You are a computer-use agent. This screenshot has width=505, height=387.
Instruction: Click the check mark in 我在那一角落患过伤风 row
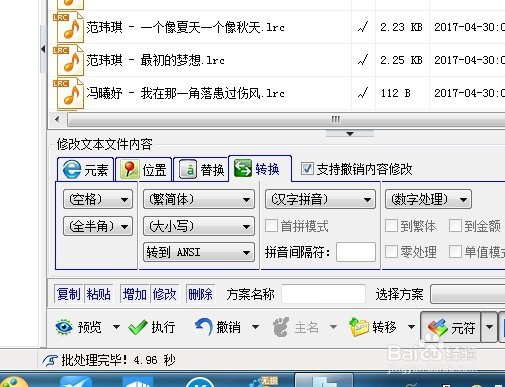tap(363, 93)
